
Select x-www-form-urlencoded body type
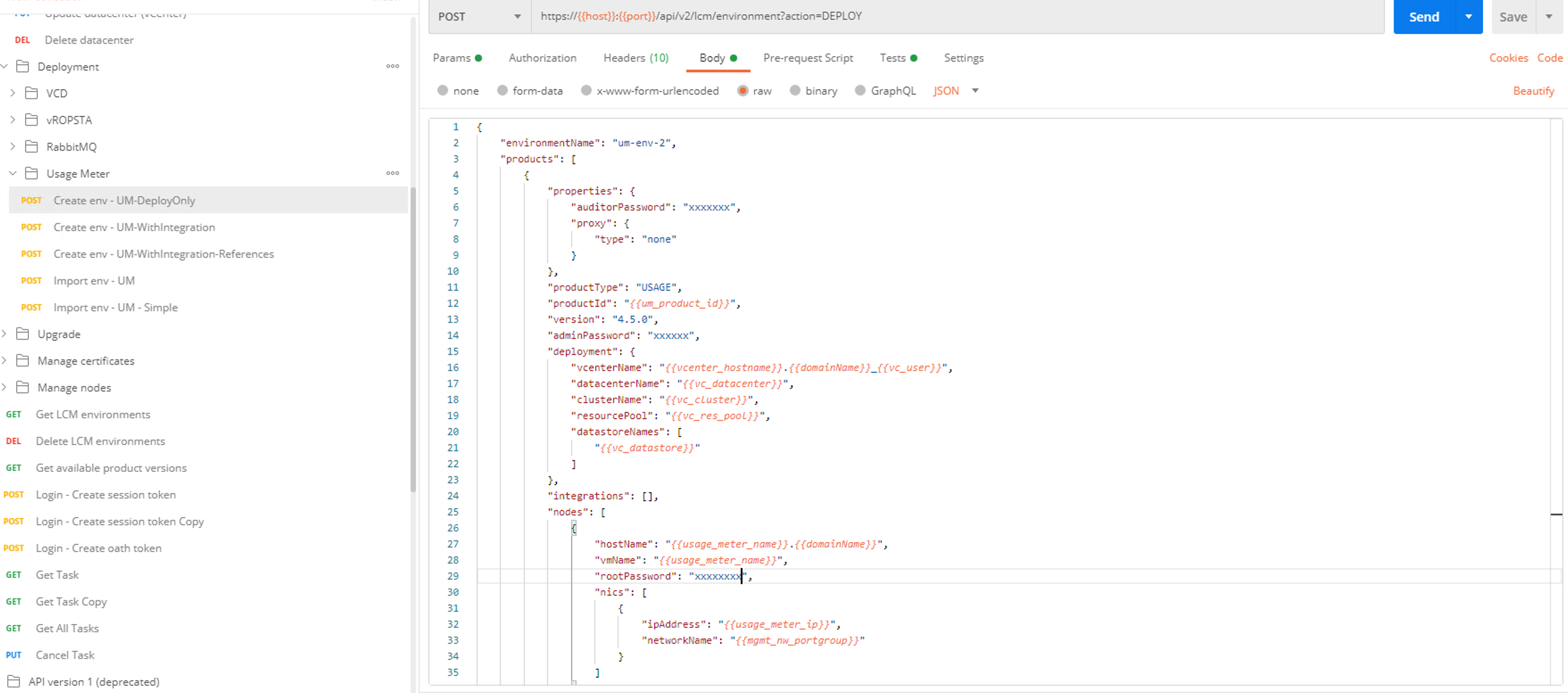pyautogui.click(x=586, y=91)
